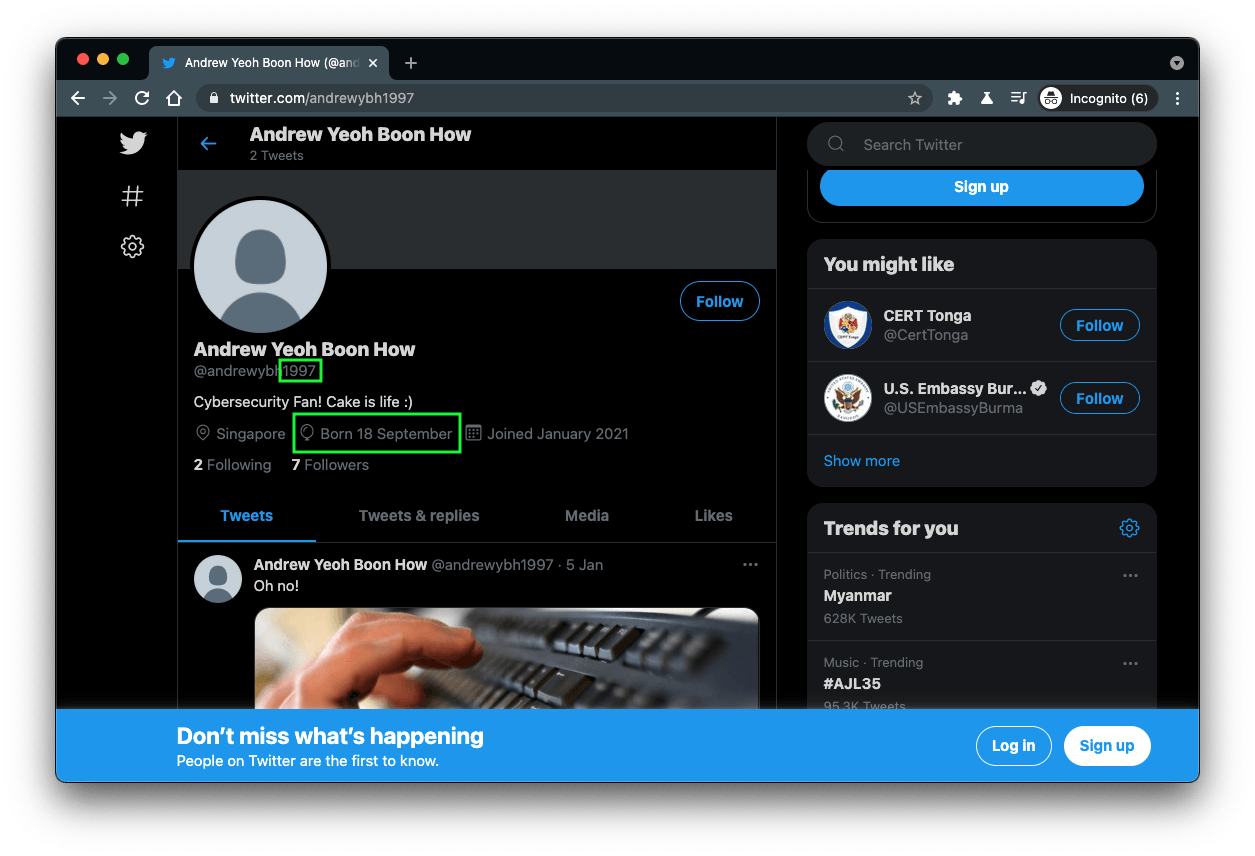Click the @CertTonga handle text
The image size is (1255, 856).
tap(926, 335)
